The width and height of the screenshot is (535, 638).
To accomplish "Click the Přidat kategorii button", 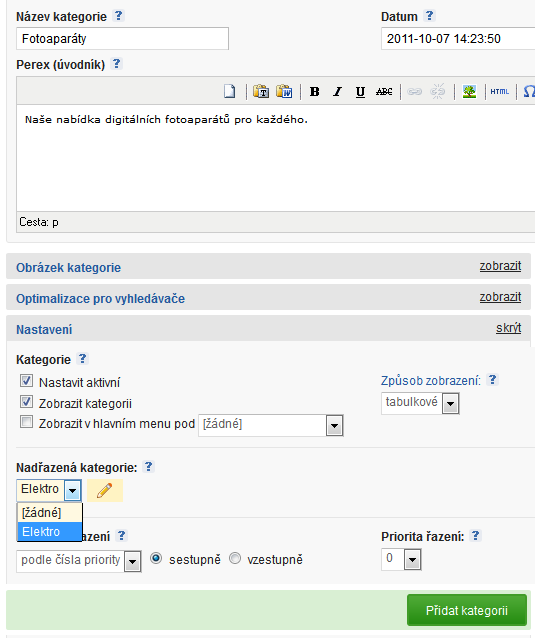I will click(467, 610).
